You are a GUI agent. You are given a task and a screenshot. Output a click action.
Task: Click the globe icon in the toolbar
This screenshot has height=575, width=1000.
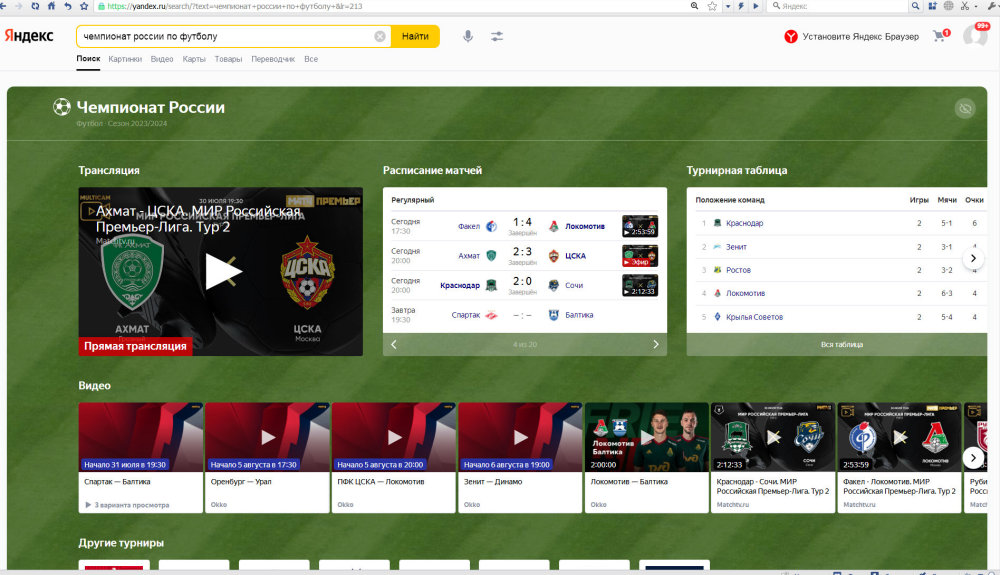coord(949,6)
